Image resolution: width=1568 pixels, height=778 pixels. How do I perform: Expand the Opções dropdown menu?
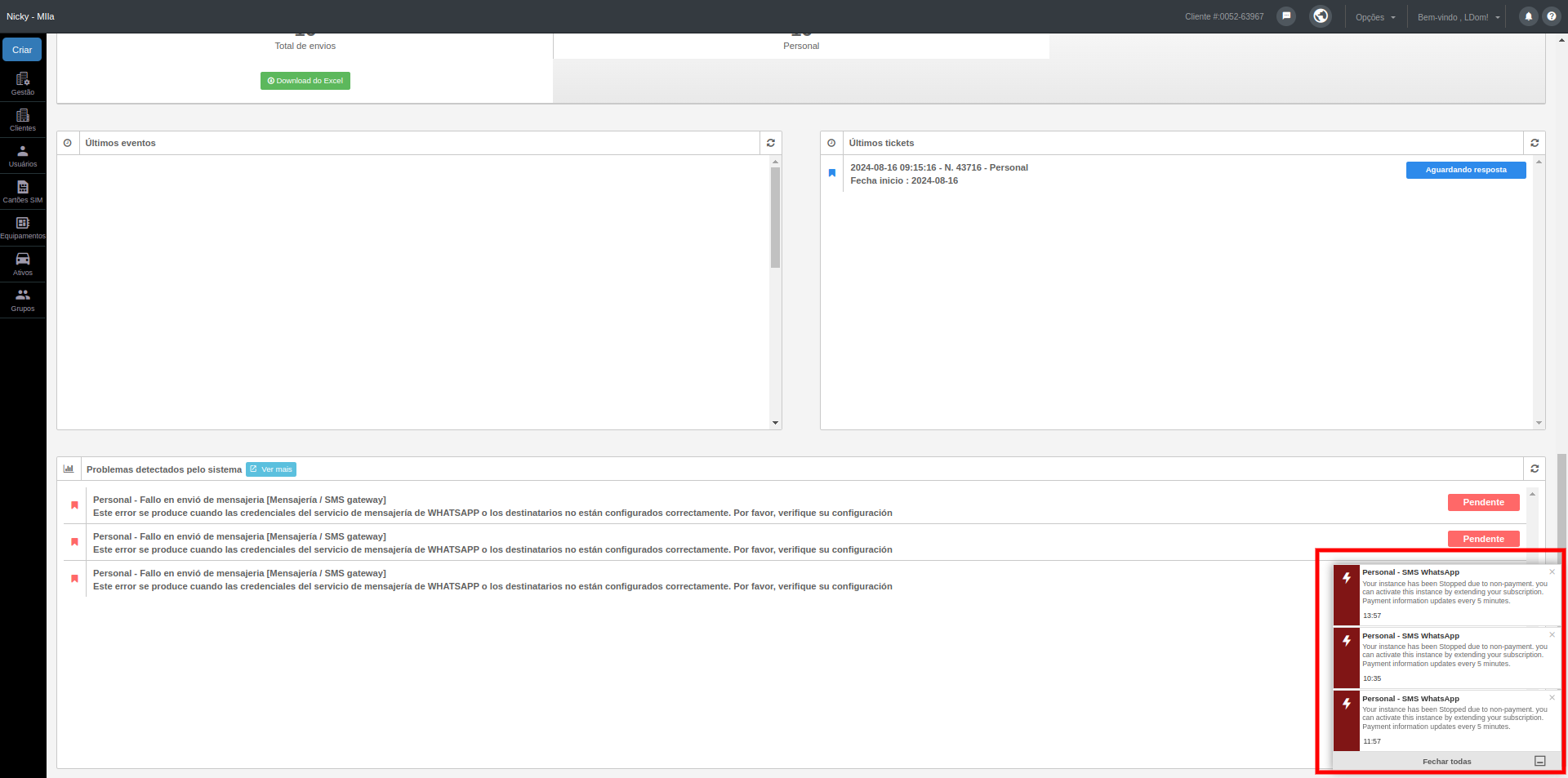pyautogui.click(x=1375, y=17)
